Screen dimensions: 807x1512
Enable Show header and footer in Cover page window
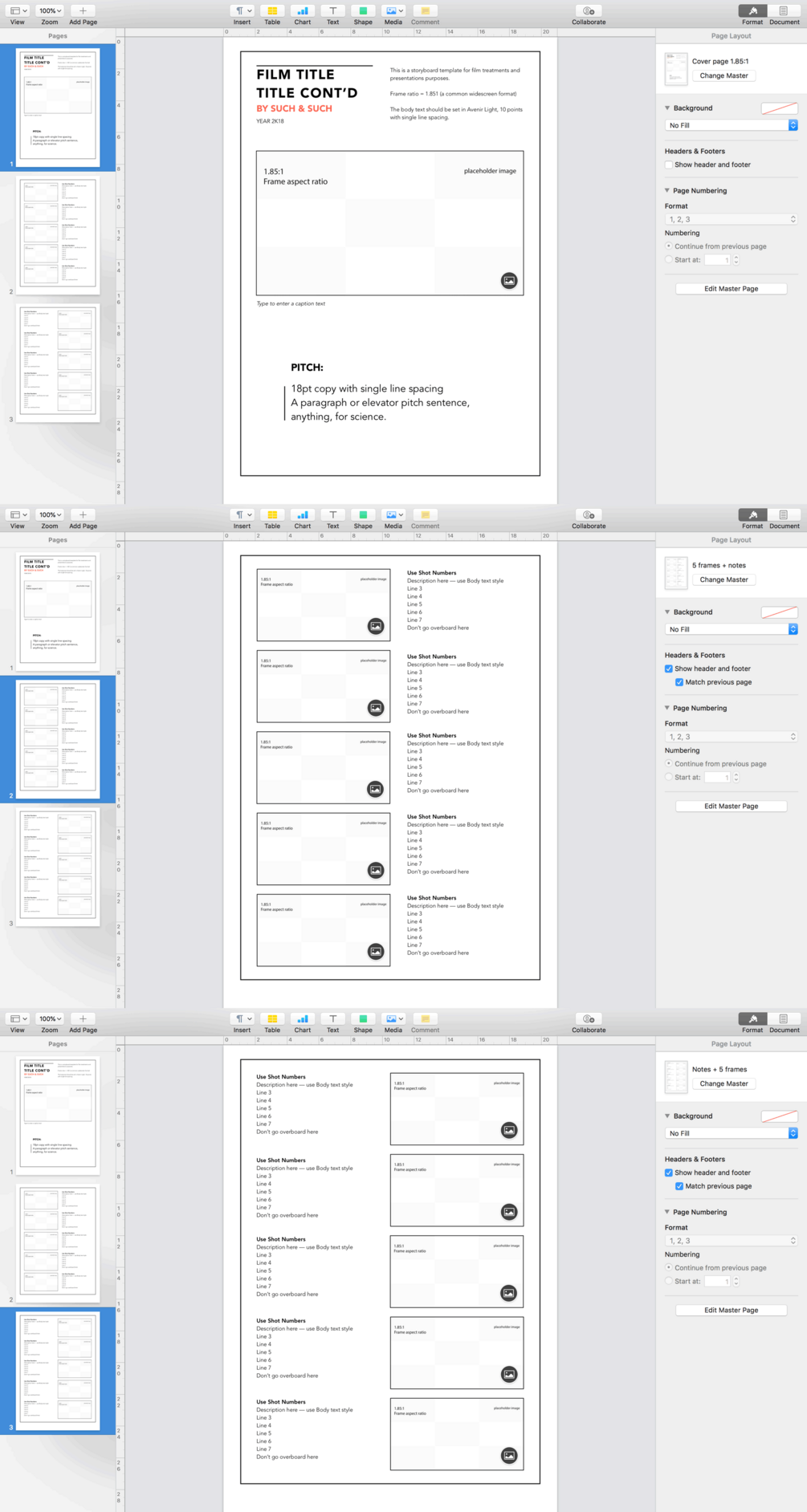click(668, 165)
